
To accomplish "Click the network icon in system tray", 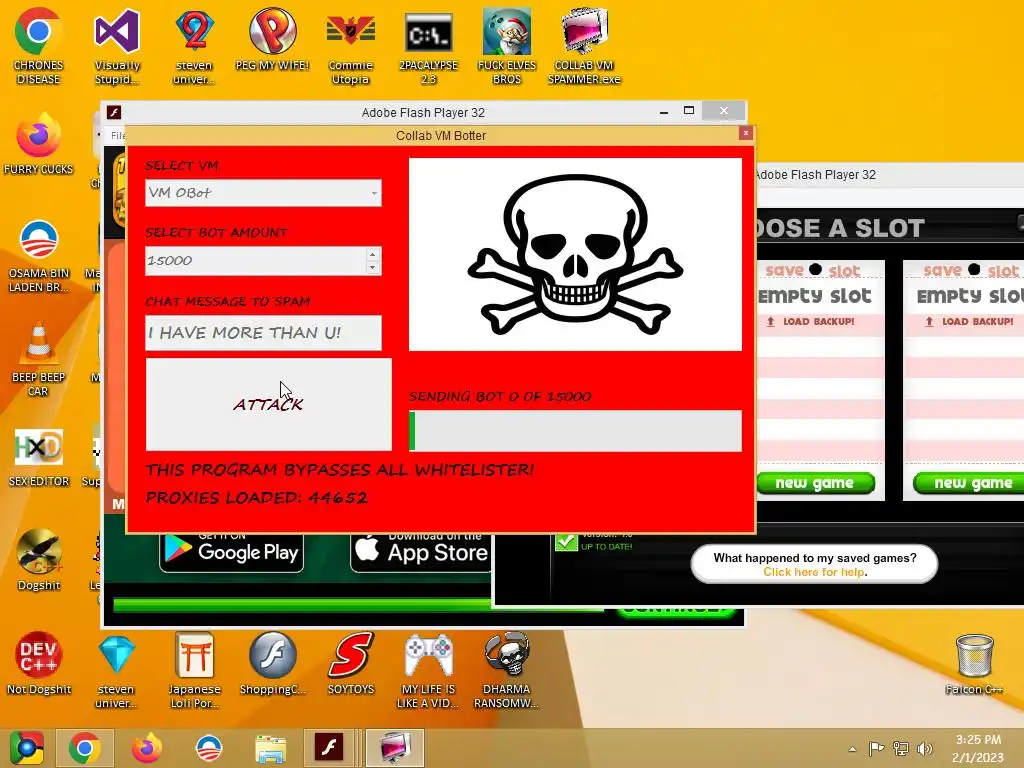I will (x=901, y=748).
